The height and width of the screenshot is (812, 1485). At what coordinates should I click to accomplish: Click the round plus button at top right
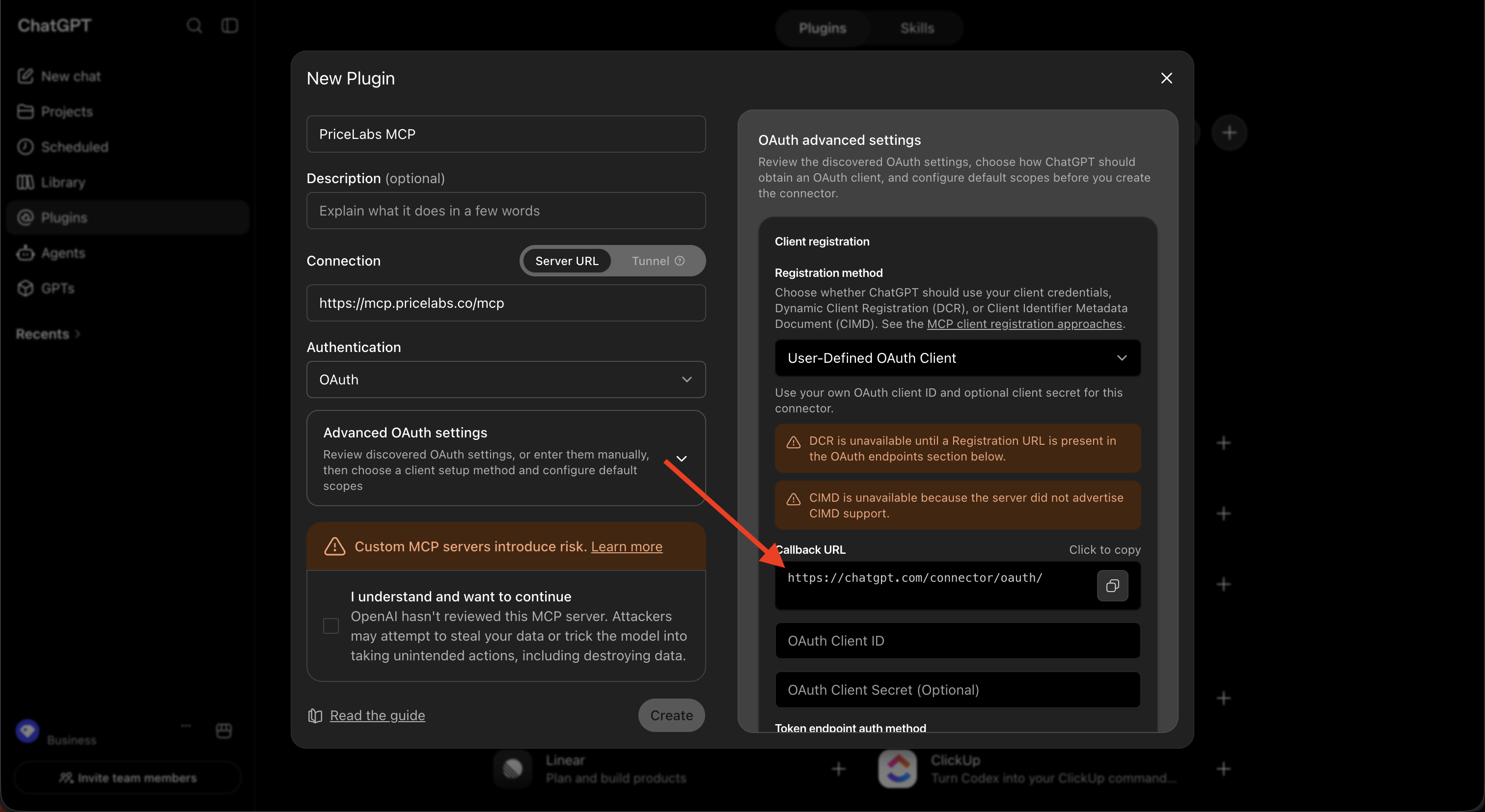[1229, 133]
